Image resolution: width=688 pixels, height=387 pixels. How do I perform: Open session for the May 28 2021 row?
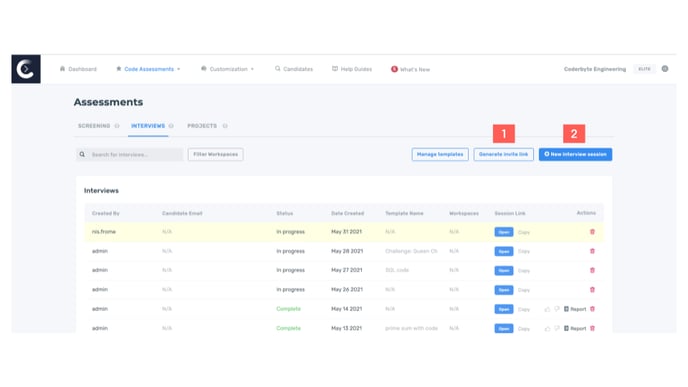(504, 251)
